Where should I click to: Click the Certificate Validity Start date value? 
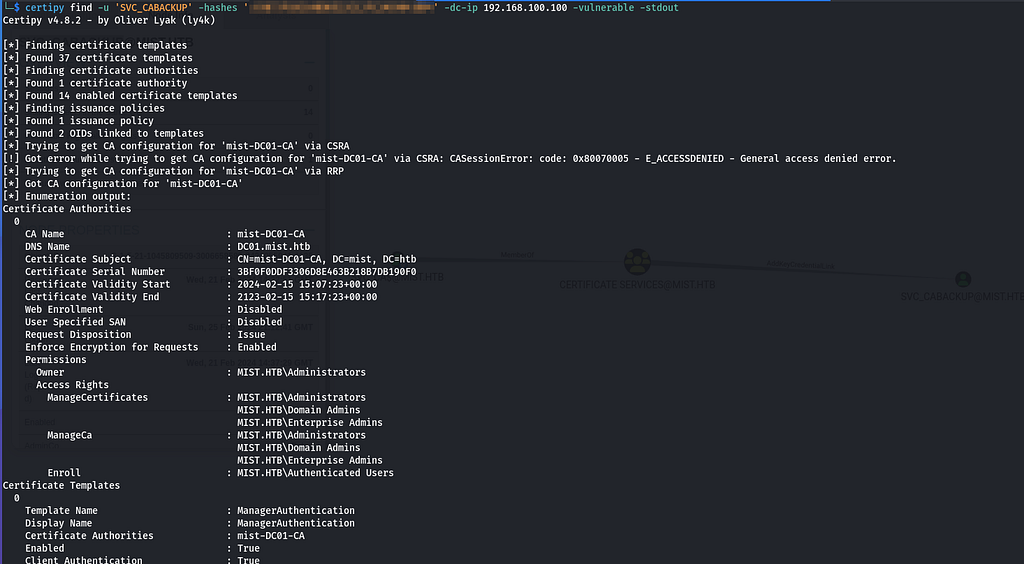pyautogui.click(x=307, y=285)
